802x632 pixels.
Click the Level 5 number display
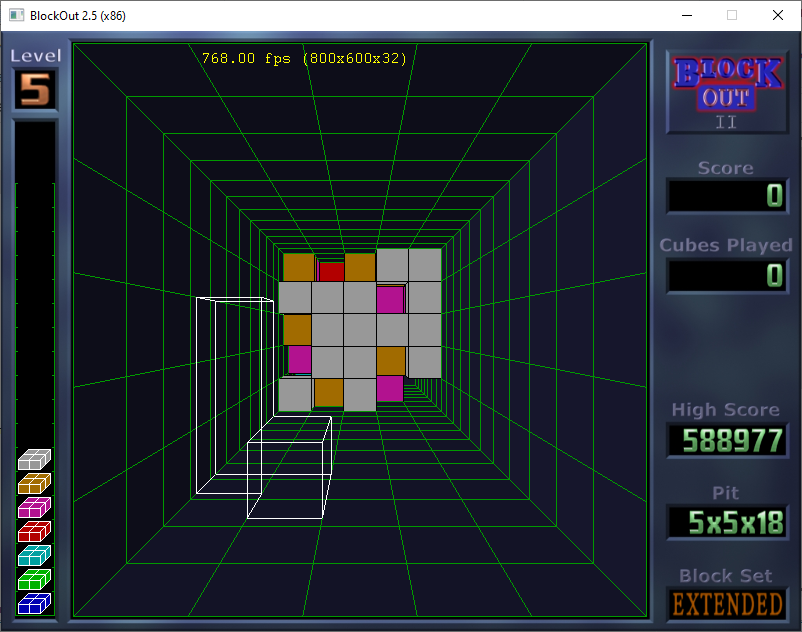pyautogui.click(x=35, y=89)
